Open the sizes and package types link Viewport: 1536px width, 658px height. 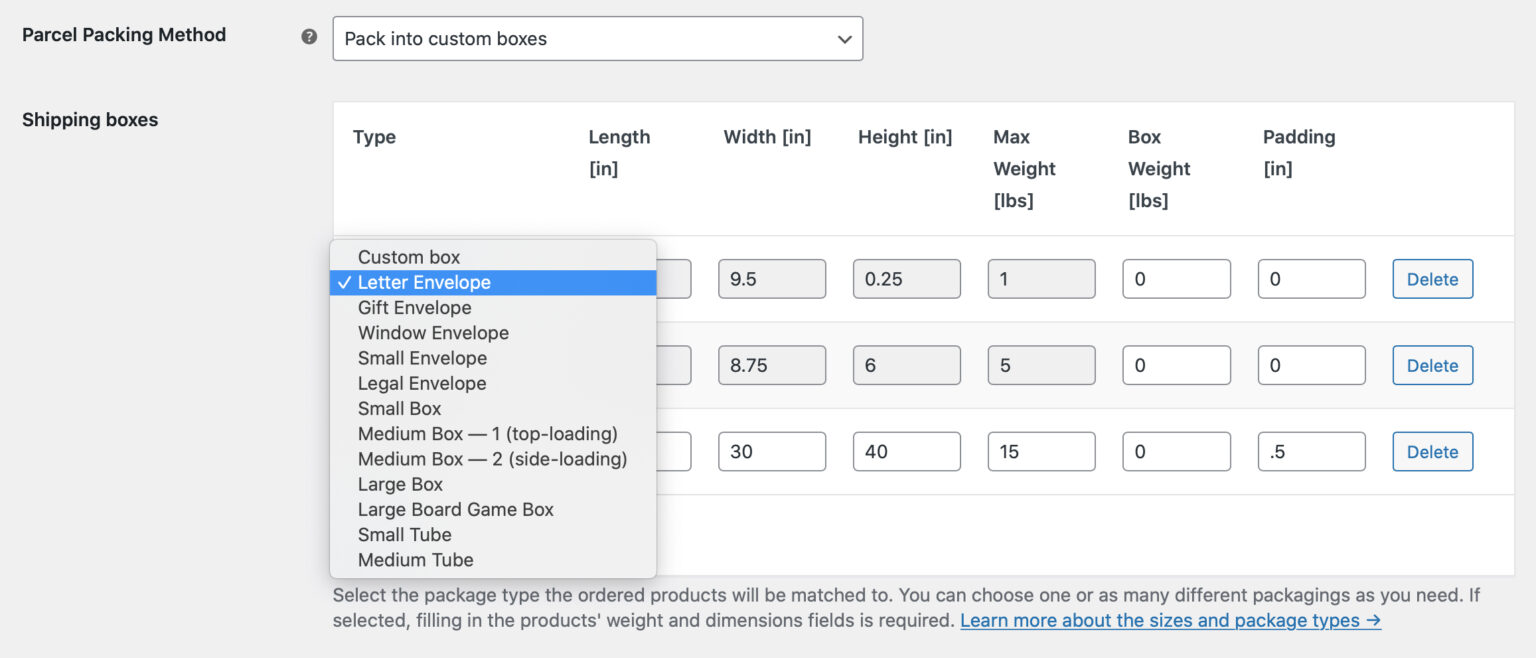pyautogui.click(x=1168, y=620)
